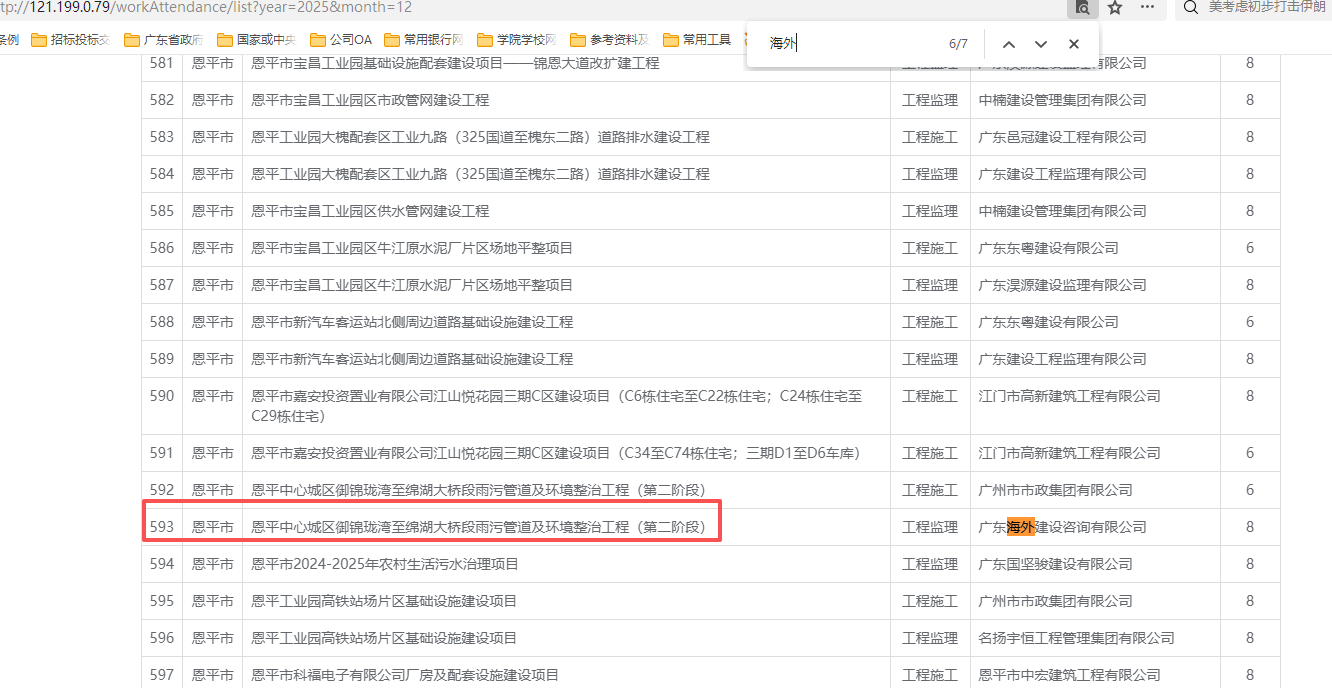Open the 公司OA bookmark folder
This screenshot has height=688, width=1332.
click(341, 40)
